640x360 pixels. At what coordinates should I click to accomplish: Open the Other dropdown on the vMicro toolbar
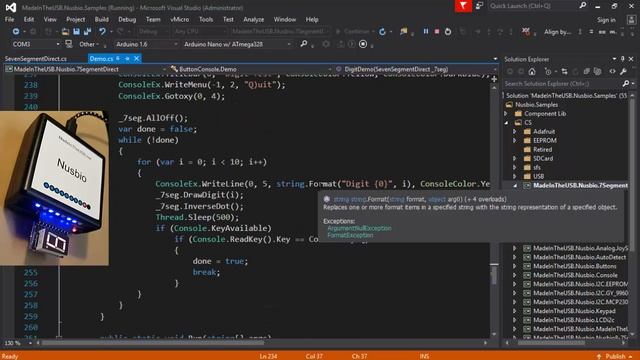[89, 44]
